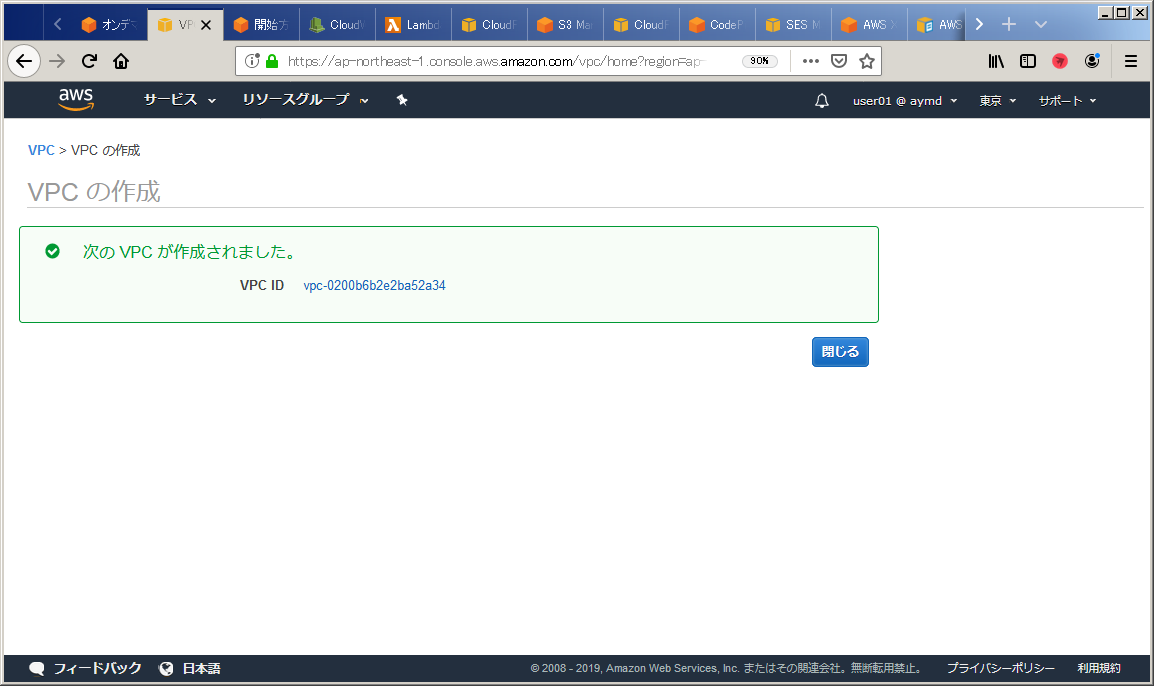Click the green padlock security icon

pyautogui.click(x=272, y=61)
